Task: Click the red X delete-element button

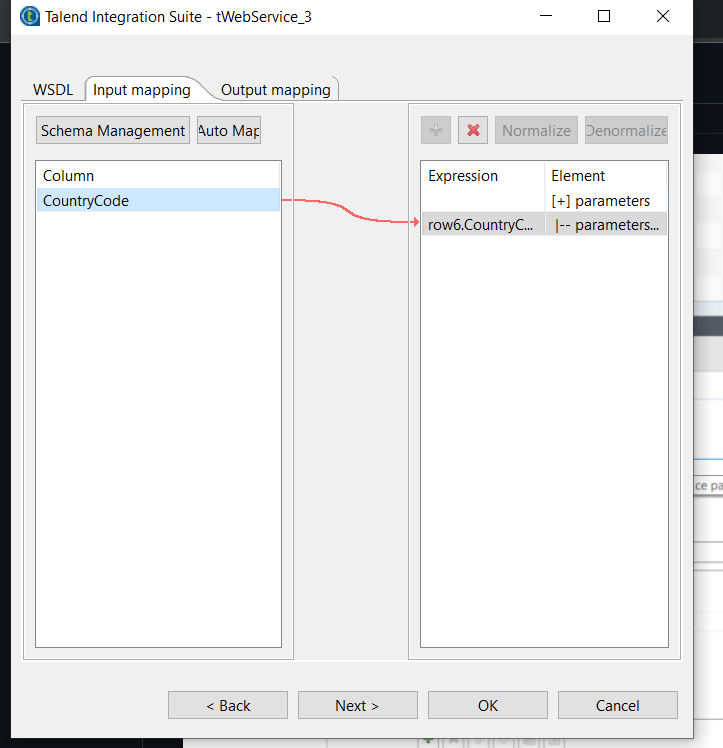Action: tap(473, 130)
